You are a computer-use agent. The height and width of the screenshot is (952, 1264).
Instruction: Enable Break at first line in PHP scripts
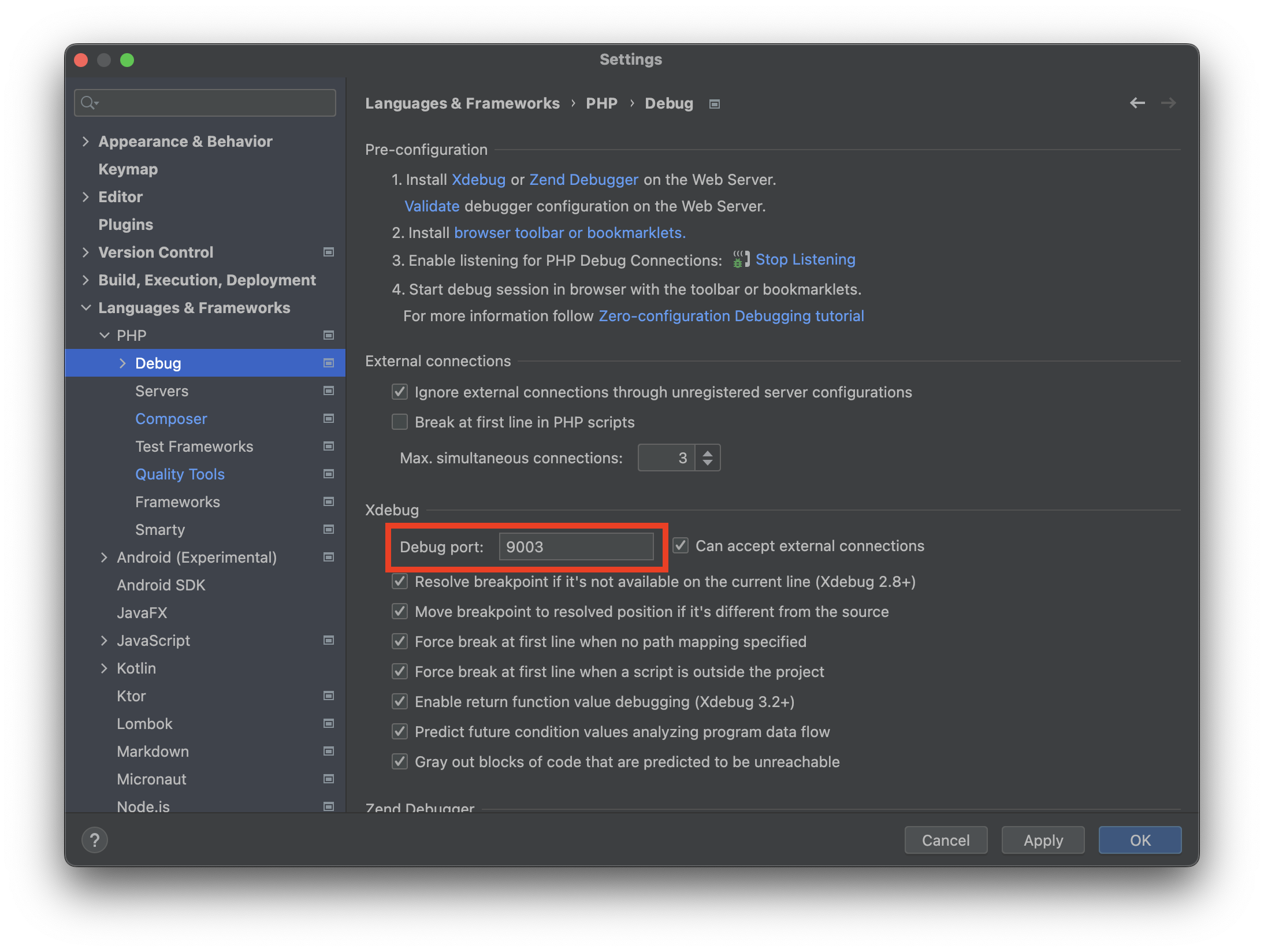click(x=400, y=422)
